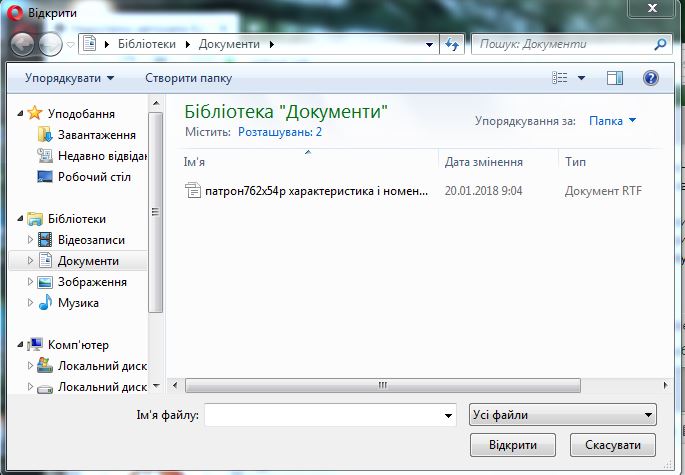
Task: Select Документи in the navigation tree
Action: click(88, 261)
